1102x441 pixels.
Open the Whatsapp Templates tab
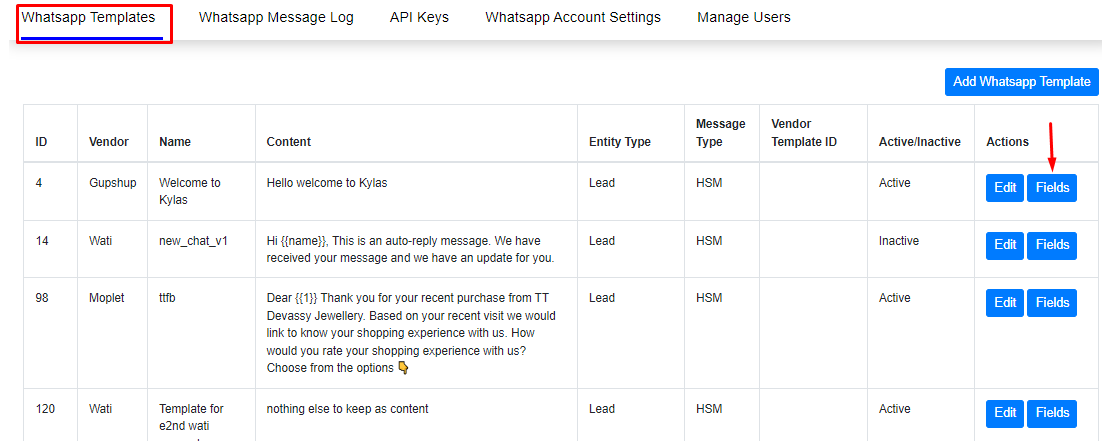click(88, 17)
